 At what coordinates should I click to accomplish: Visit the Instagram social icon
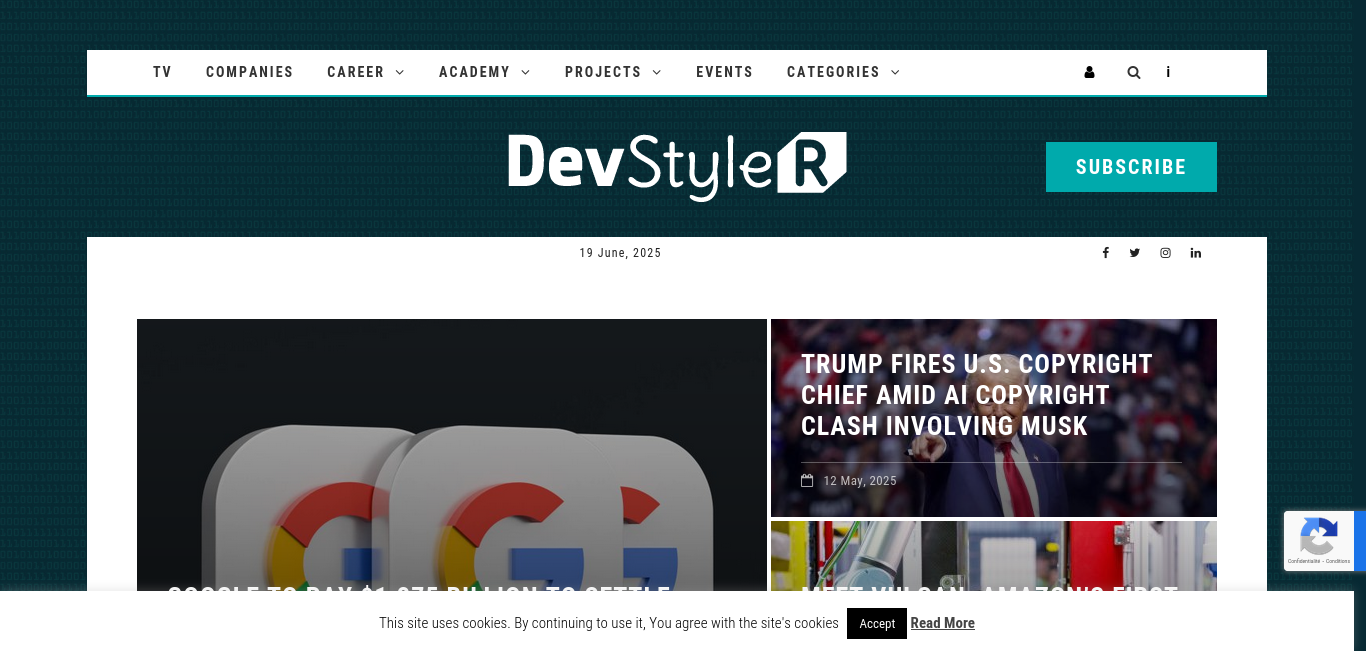[1165, 253]
